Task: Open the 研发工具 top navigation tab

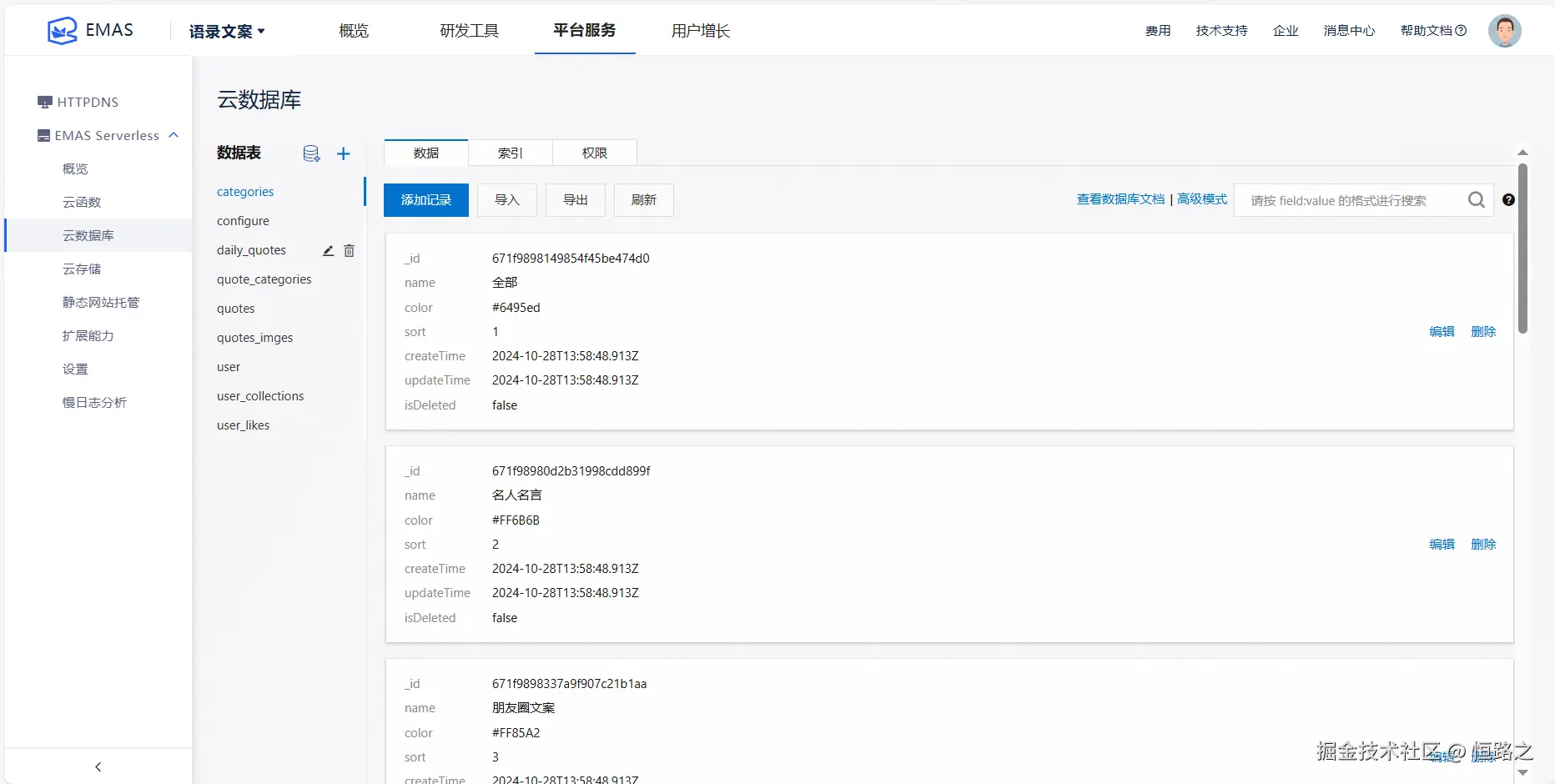Action: (x=469, y=31)
